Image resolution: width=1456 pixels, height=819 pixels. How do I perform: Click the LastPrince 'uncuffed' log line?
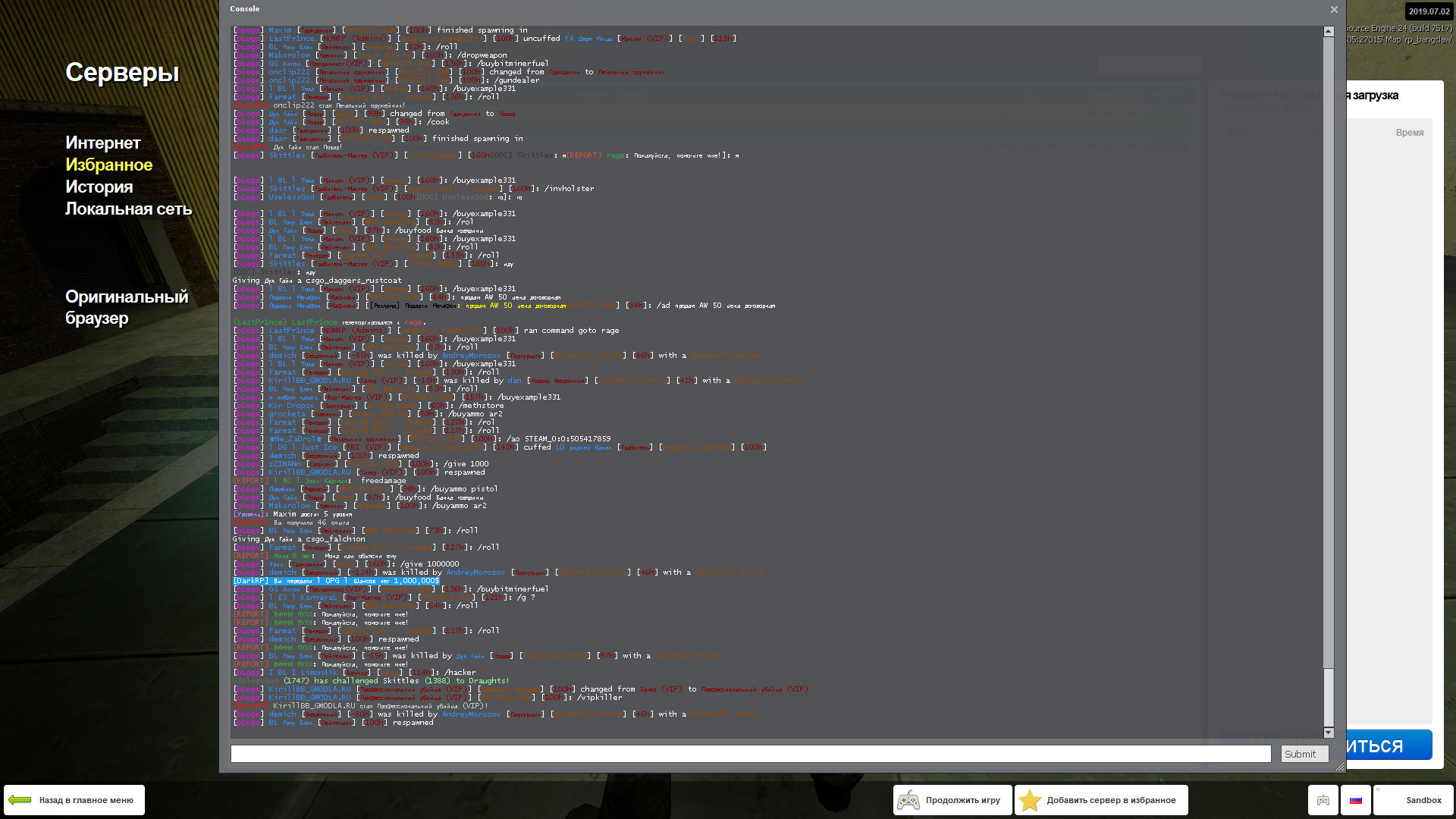tap(485, 39)
